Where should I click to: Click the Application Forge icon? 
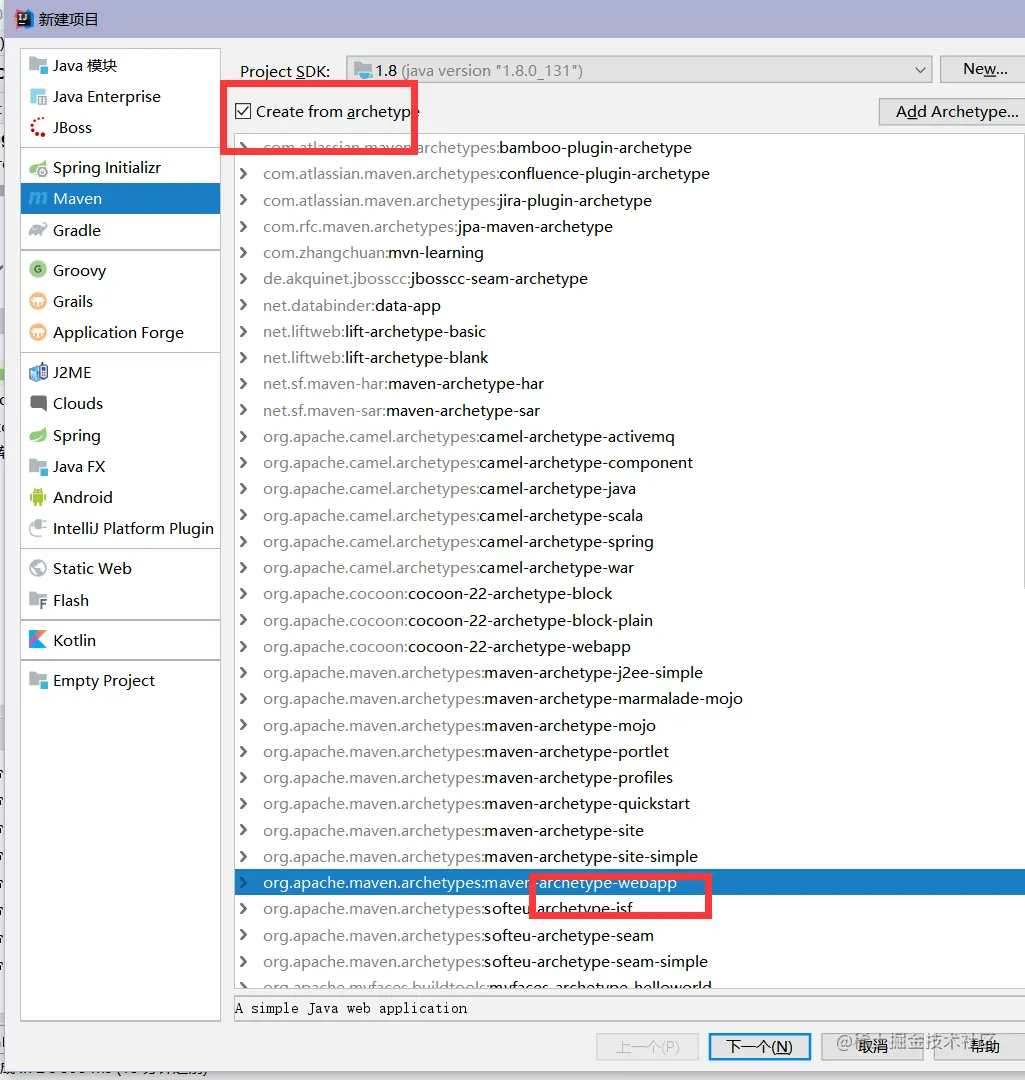tap(38, 333)
